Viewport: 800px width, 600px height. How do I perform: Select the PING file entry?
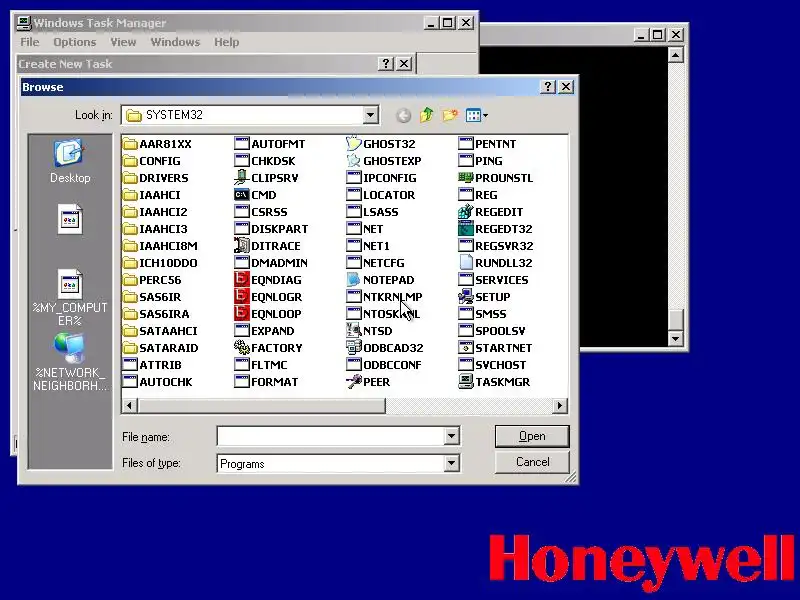click(x=481, y=161)
